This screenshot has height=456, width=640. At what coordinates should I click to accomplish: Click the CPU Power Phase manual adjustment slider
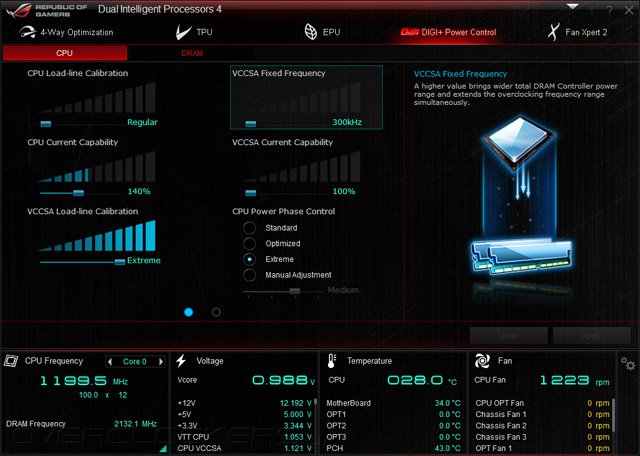pyautogui.click(x=295, y=291)
